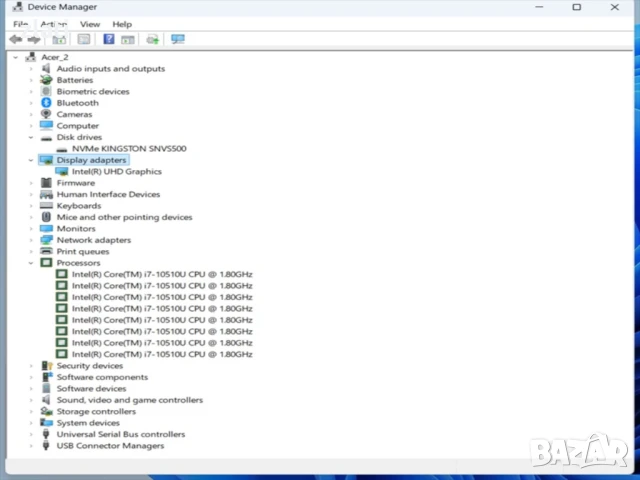Screen dimensions: 640x480
Task: Collapse the Disk drives category
Action: (x=31, y=137)
